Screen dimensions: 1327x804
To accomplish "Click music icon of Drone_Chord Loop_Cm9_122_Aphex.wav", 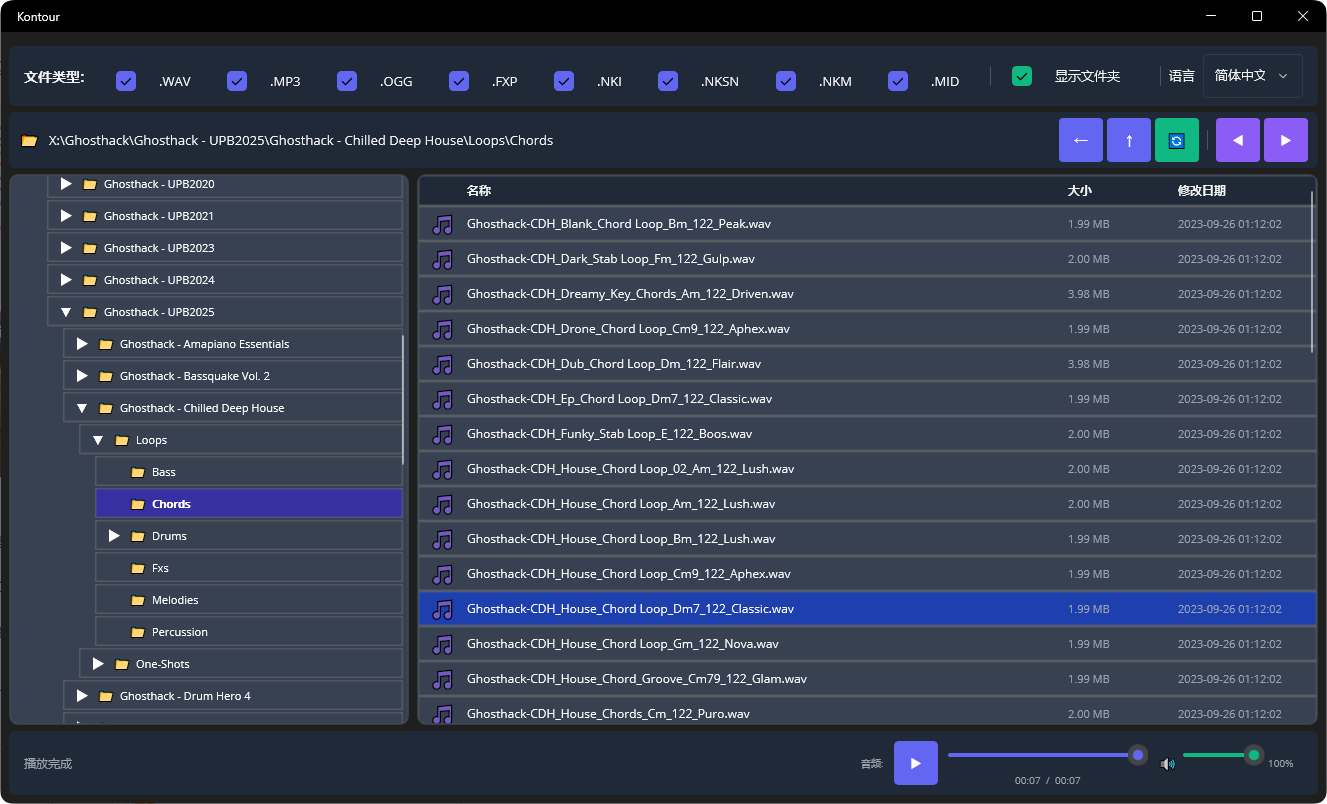I will (442, 329).
